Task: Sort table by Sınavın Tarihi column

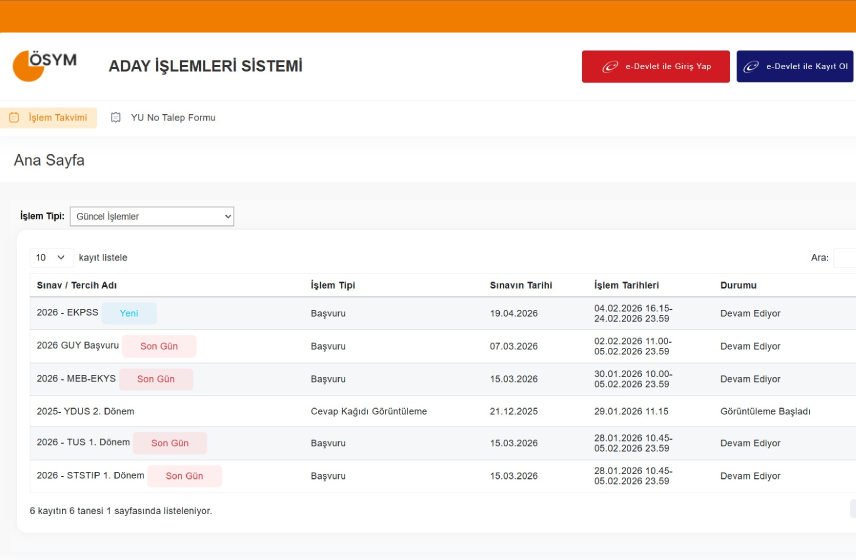Action: click(x=520, y=285)
